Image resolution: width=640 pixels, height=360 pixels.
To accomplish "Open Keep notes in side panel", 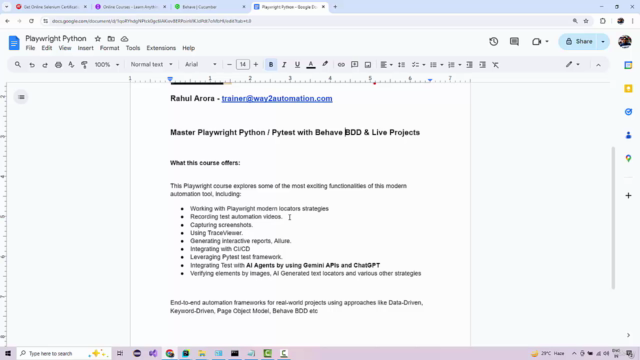I will [628, 89].
